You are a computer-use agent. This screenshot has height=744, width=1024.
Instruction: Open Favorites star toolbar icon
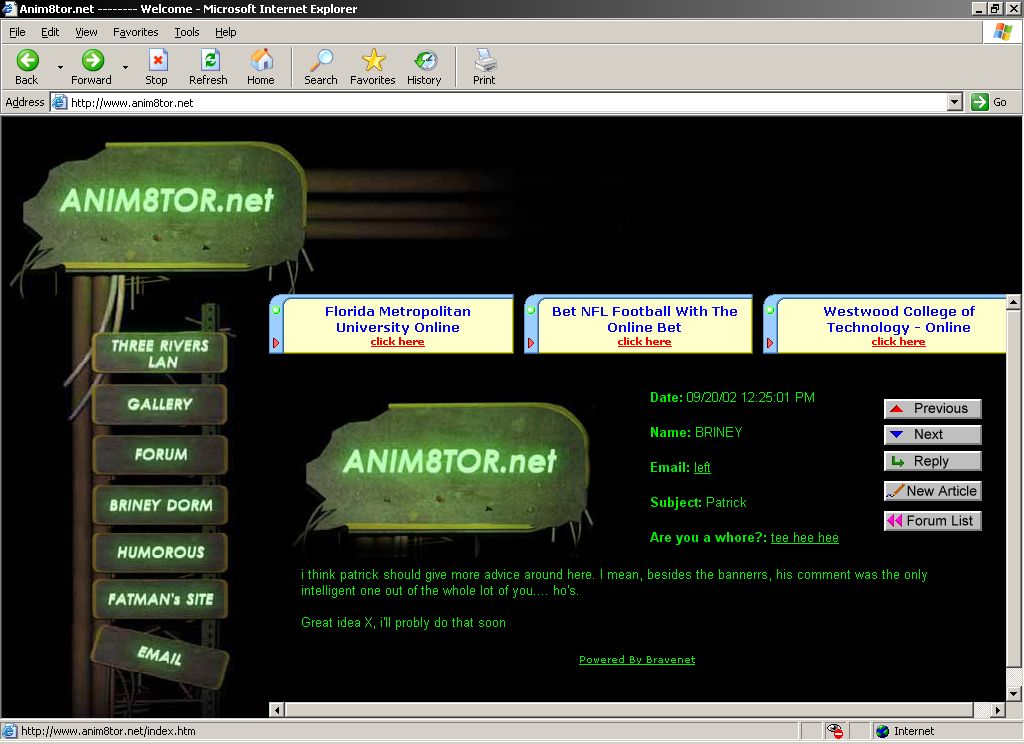click(374, 60)
